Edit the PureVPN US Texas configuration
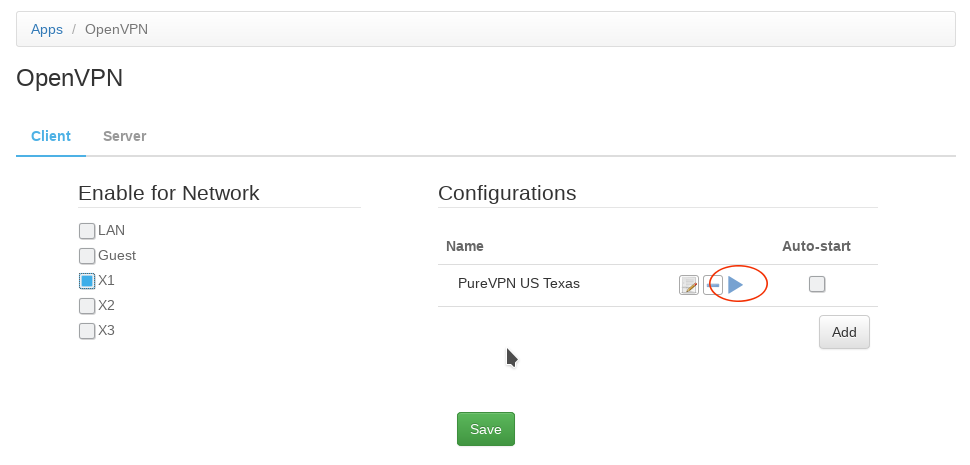Viewport: 970px width, 465px height. (689, 285)
